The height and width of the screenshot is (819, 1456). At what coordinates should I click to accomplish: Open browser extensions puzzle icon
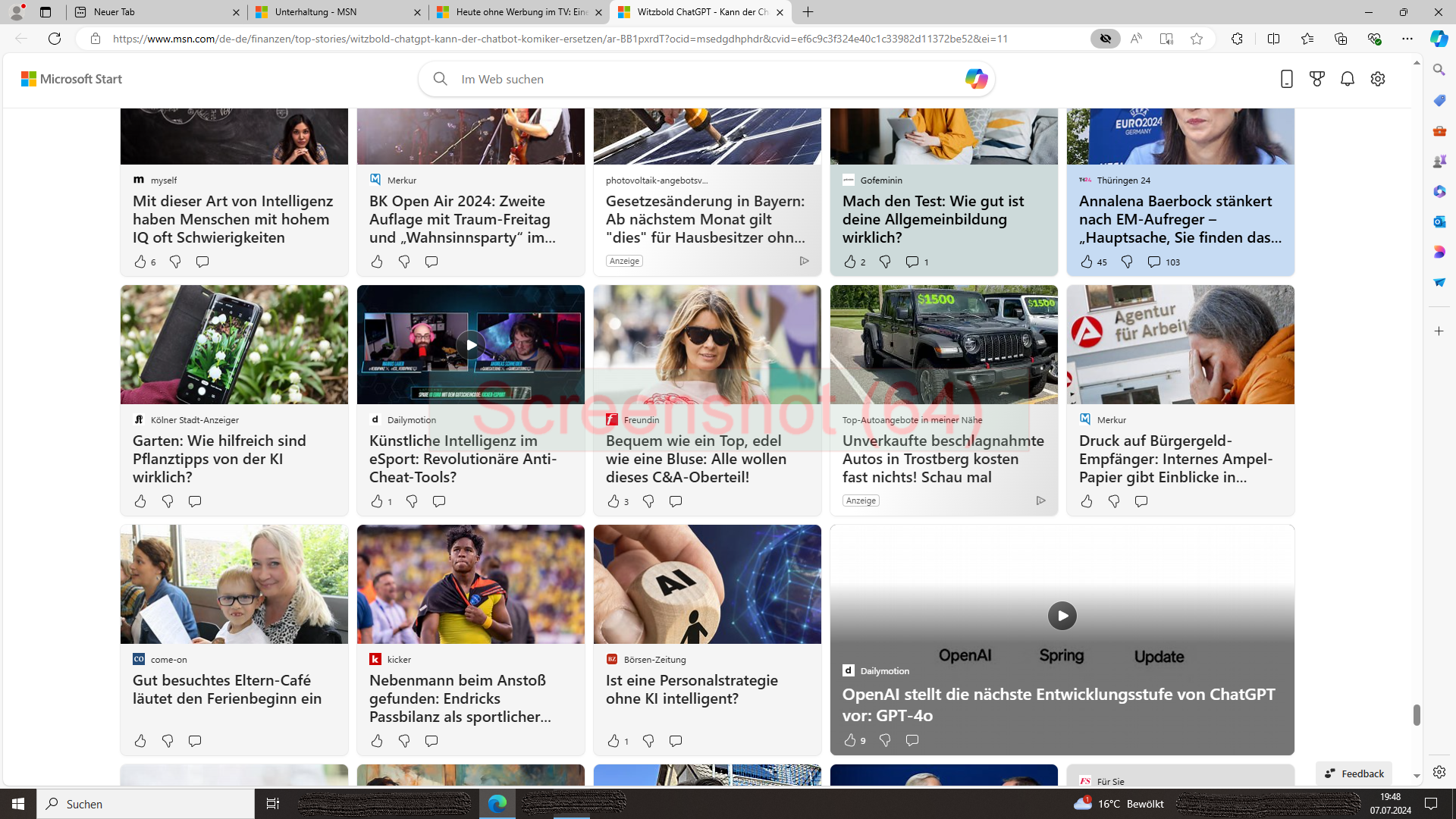(1237, 39)
